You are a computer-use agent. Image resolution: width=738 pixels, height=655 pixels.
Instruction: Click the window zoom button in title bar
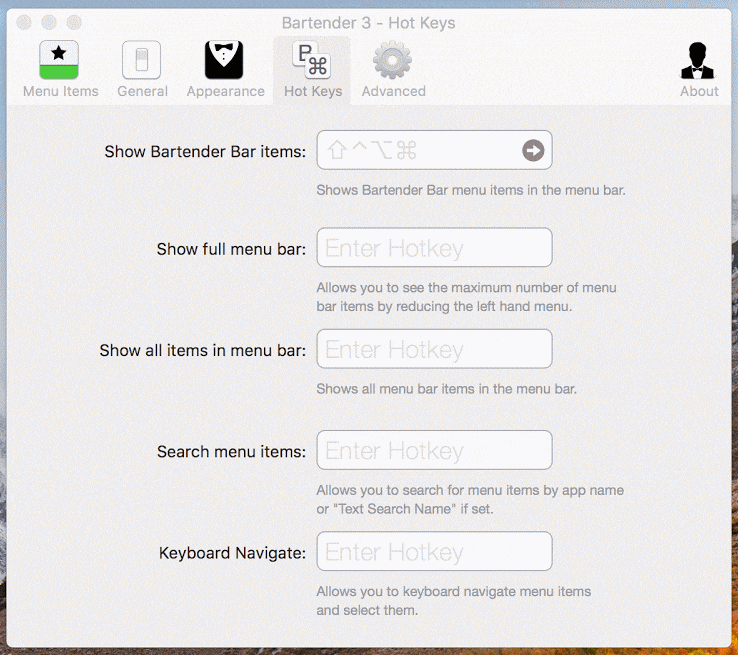tap(74, 22)
